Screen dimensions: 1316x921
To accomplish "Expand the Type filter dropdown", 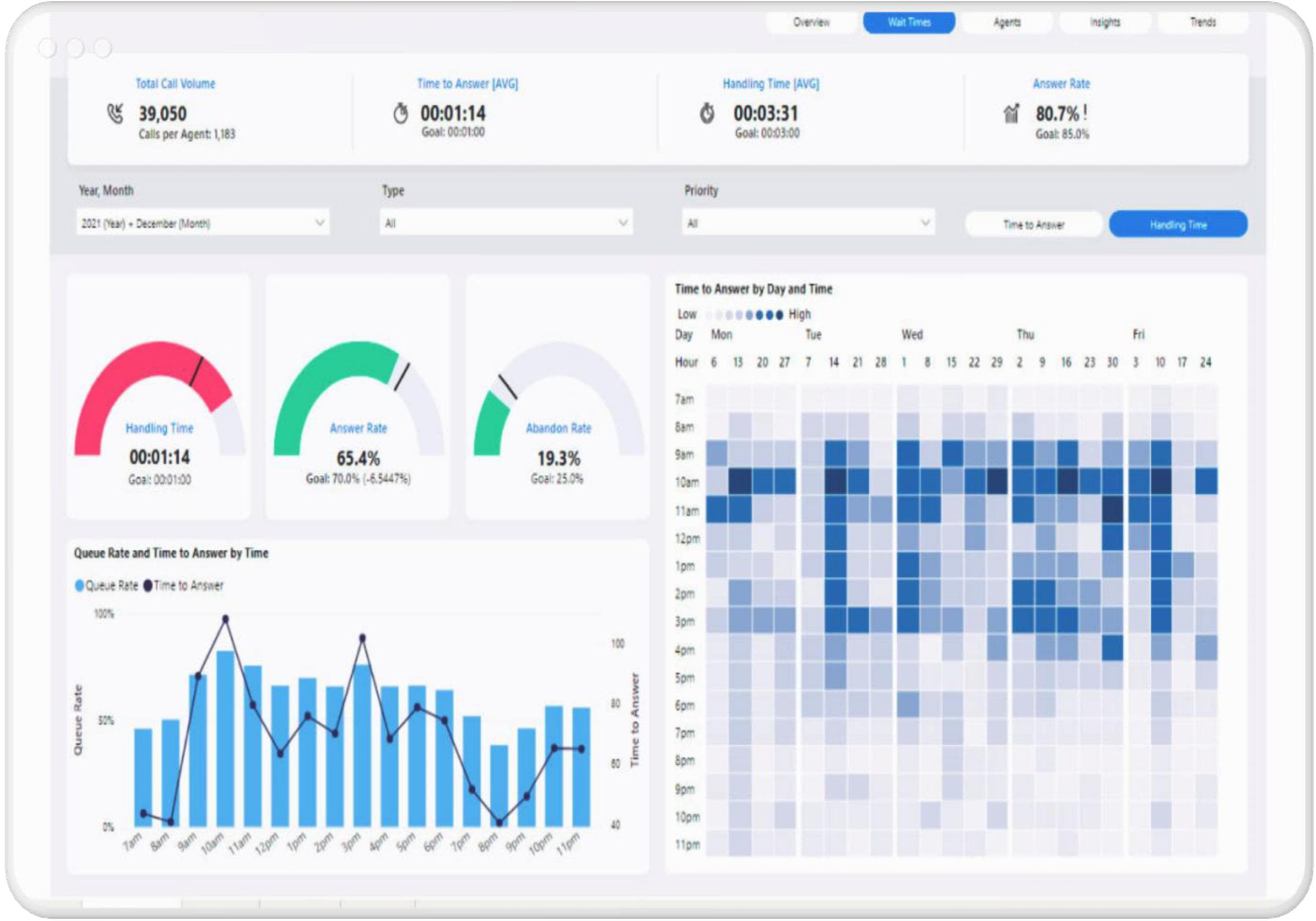I will 506,223.
